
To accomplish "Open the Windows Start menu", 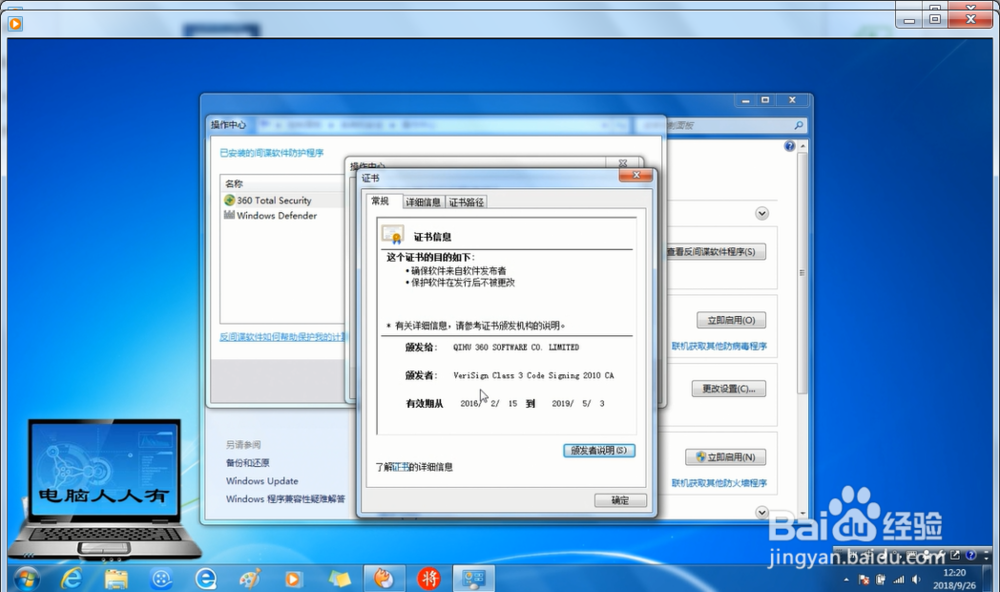I will pyautogui.click(x=26, y=579).
